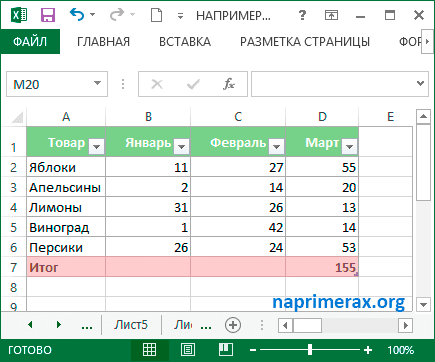Click the Excel application icon
Viewport: 435px width, 362px height.
pos(19,15)
